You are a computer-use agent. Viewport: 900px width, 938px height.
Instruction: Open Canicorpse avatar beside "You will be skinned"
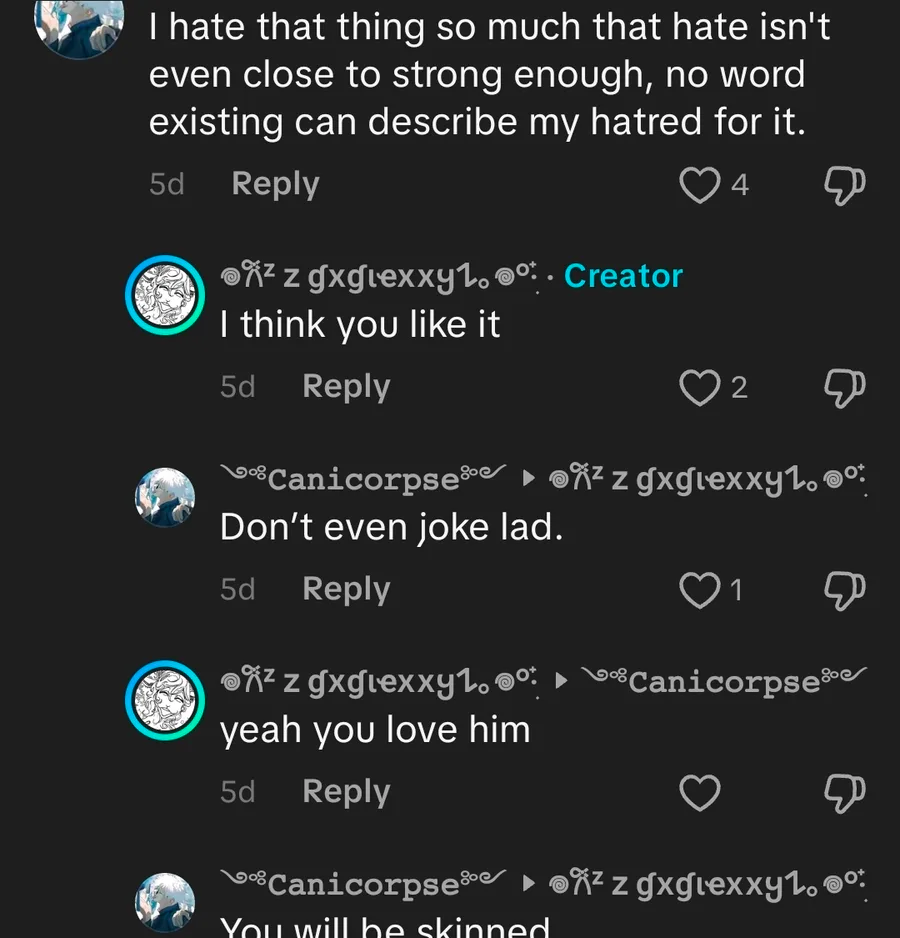click(x=164, y=902)
